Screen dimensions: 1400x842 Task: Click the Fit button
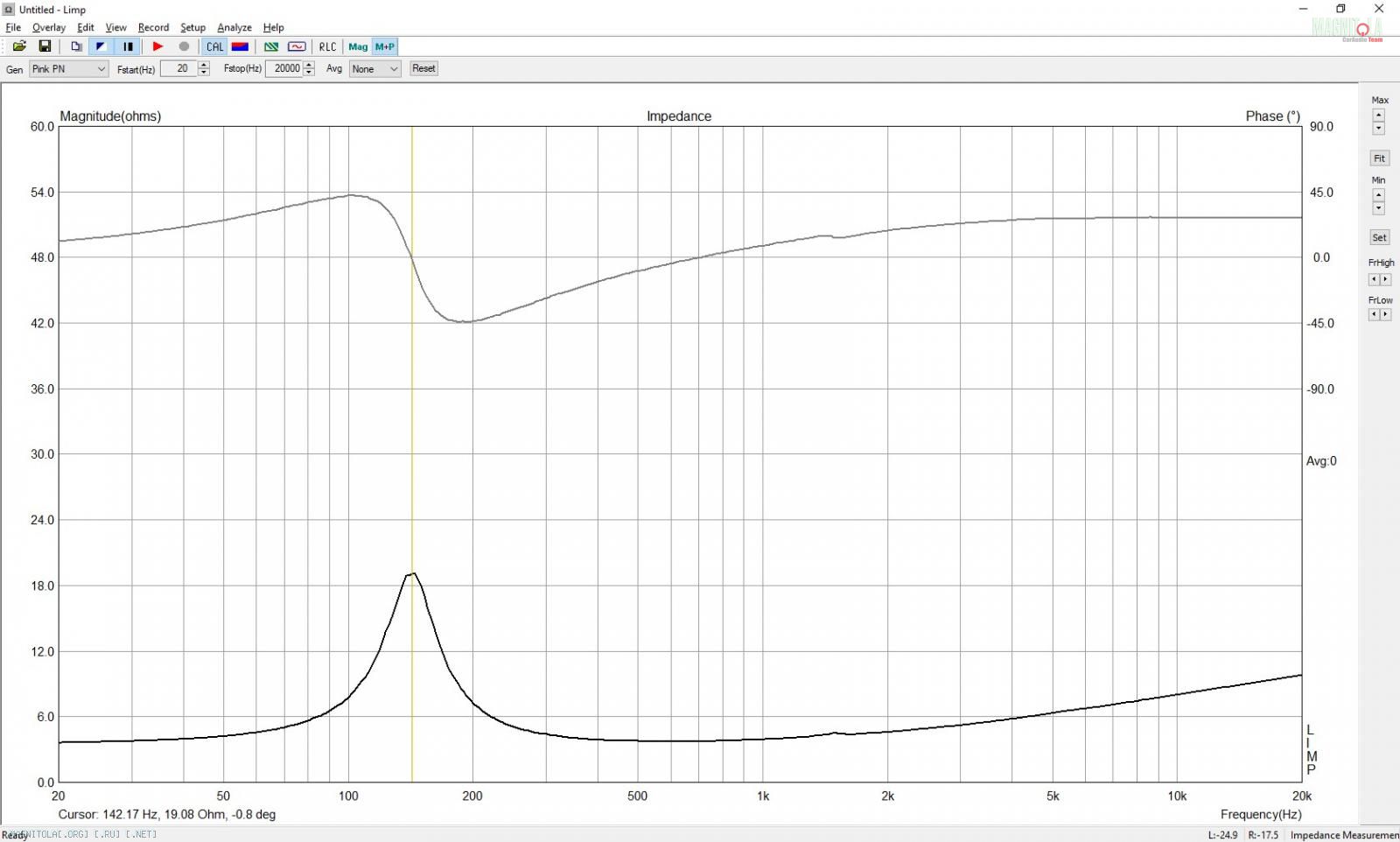[x=1379, y=158]
